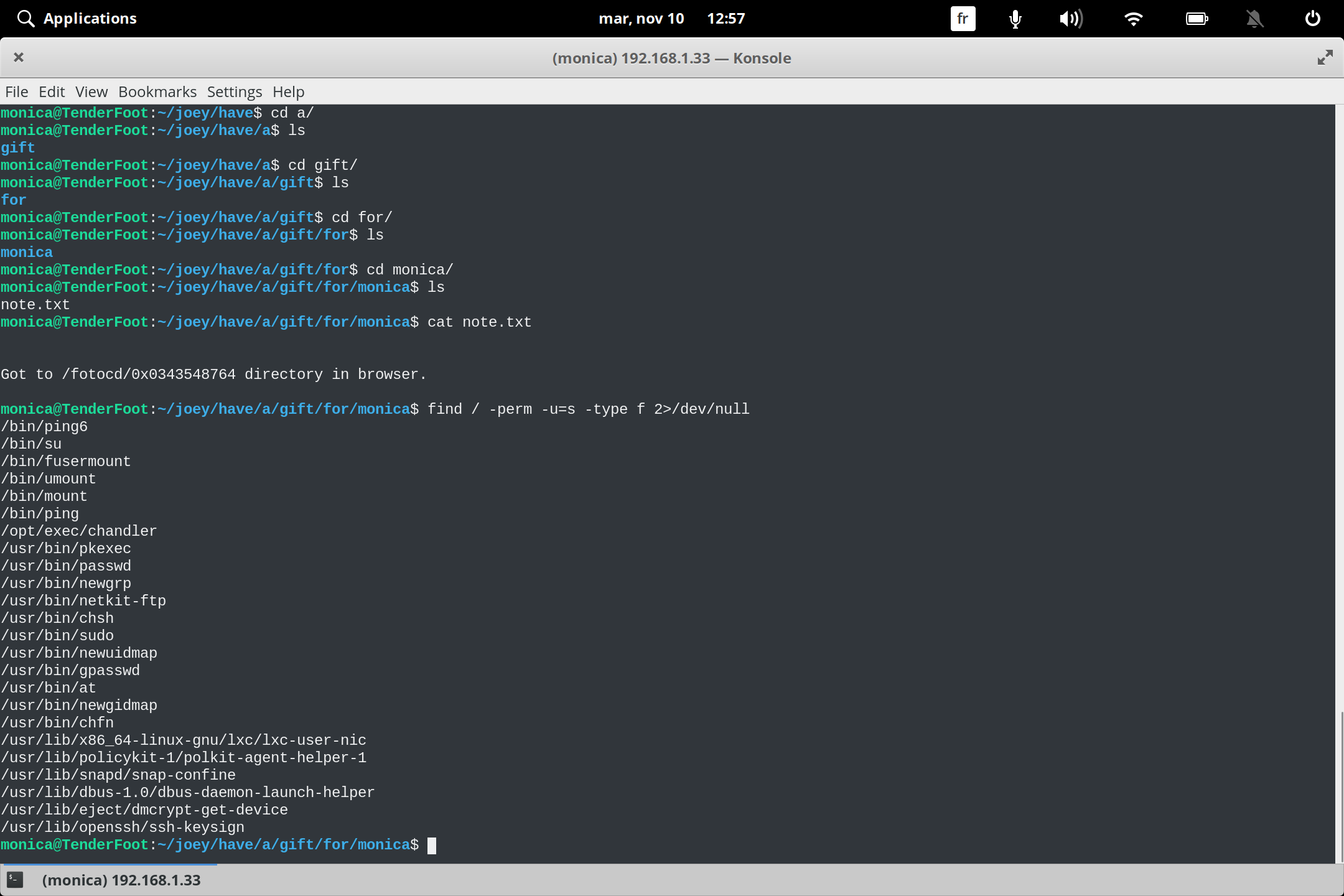Open the File menu
This screenshot has width=1344, height=896.
(16, 91)
